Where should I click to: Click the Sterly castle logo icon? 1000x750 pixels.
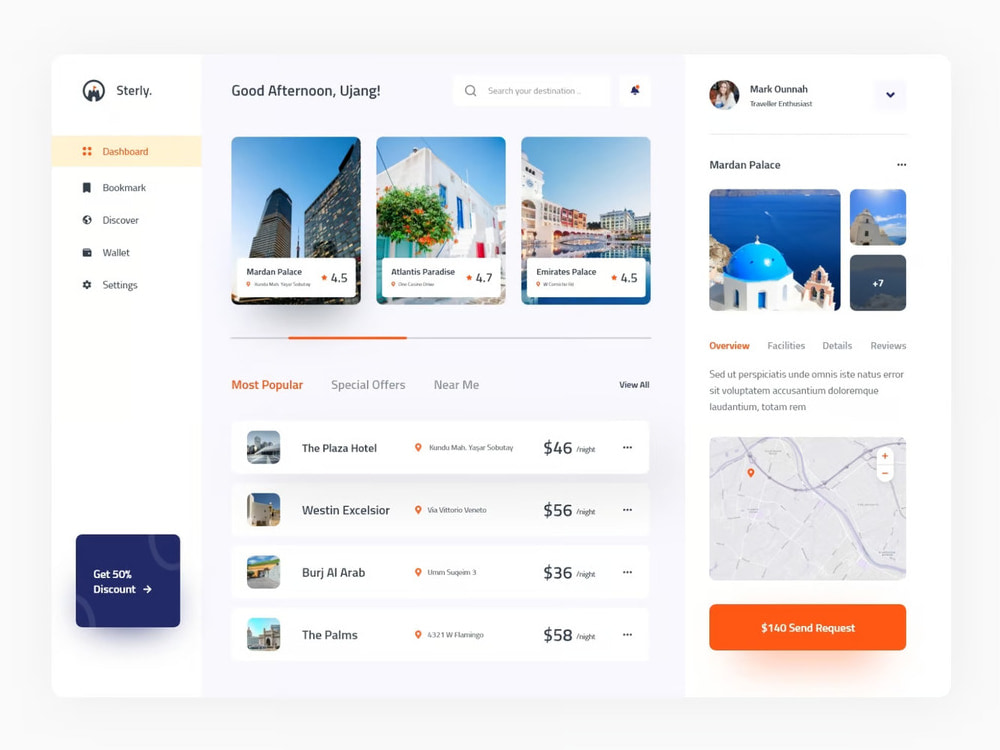click(x=94, y=91)
